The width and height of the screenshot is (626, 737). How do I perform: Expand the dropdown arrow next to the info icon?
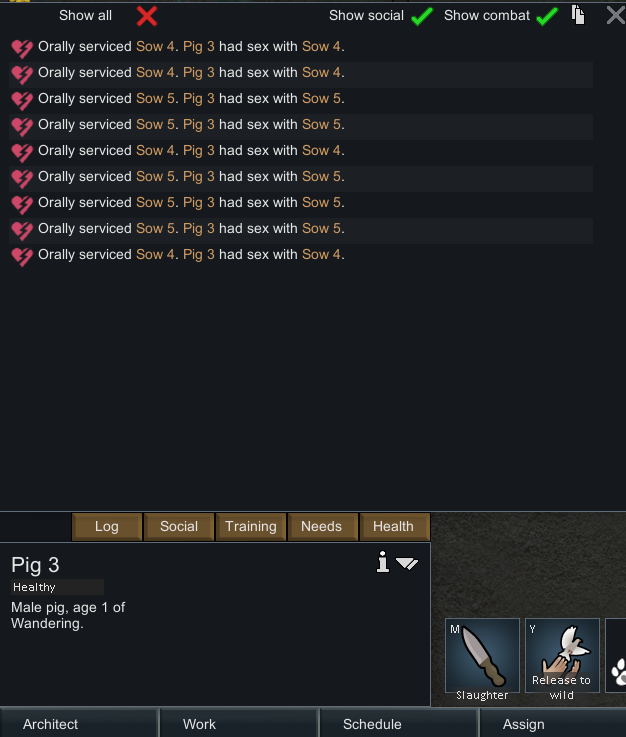407,563
